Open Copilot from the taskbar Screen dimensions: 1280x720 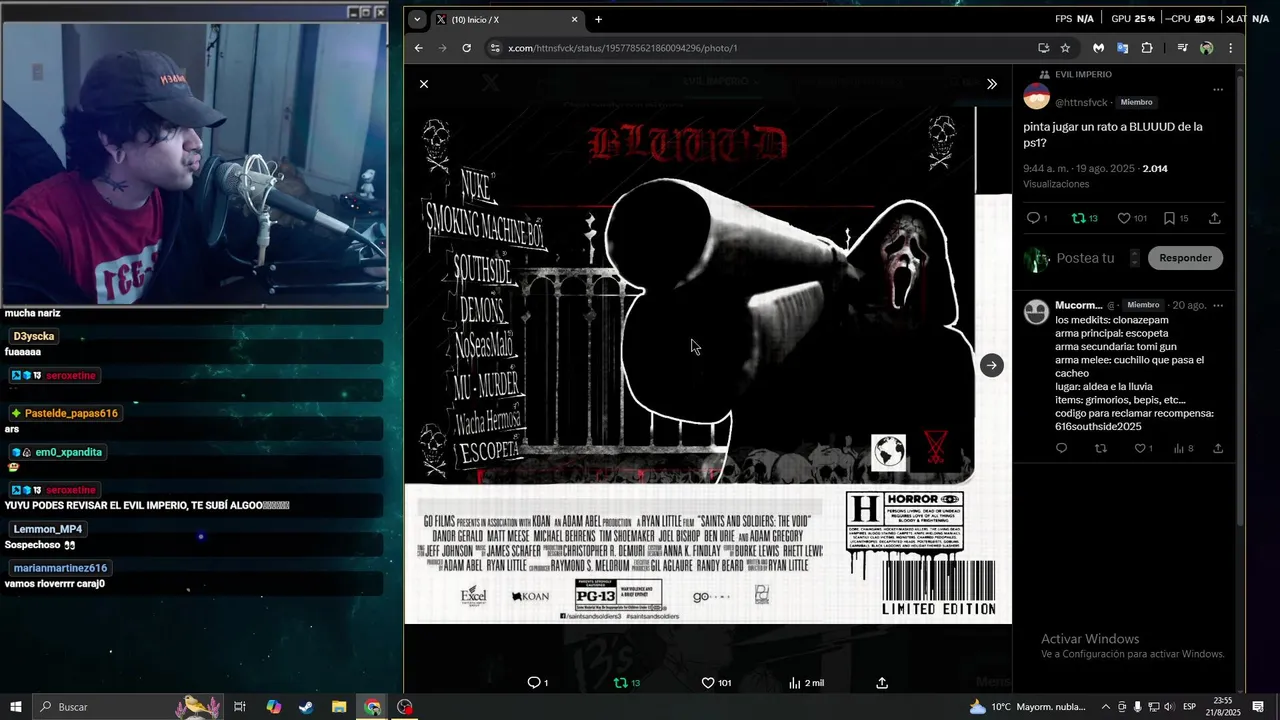pyautogui.click(x=274, y=707)
